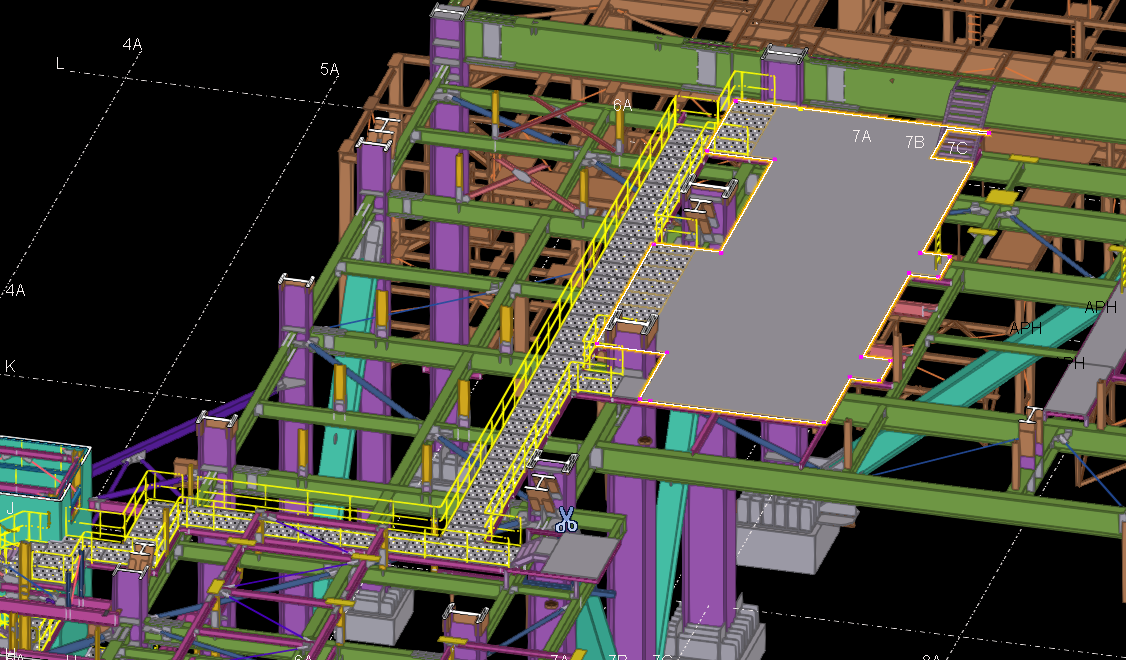Click grid label 6A
The image size is (1126, 660).
point(622,105)
